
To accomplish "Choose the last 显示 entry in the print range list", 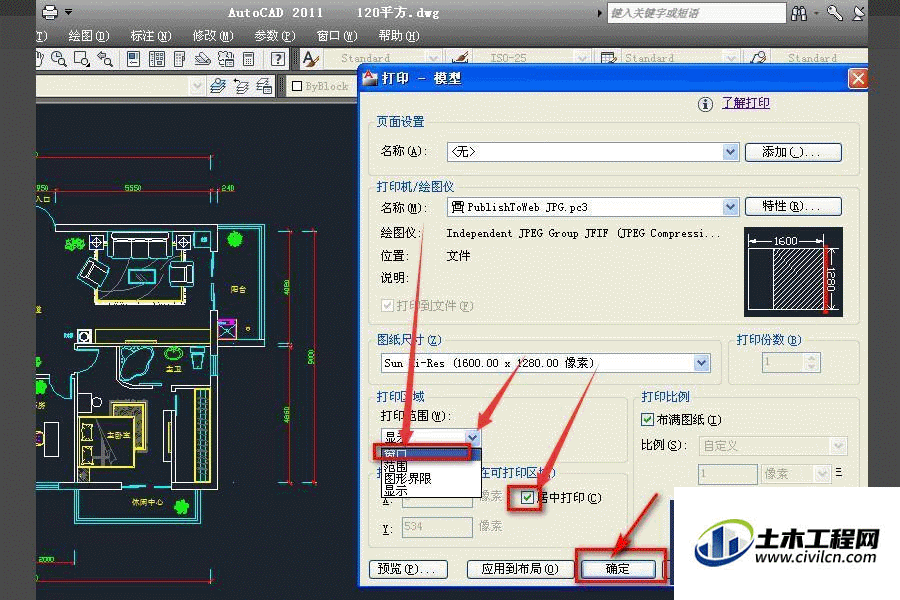I will click(x=431, y=490).
